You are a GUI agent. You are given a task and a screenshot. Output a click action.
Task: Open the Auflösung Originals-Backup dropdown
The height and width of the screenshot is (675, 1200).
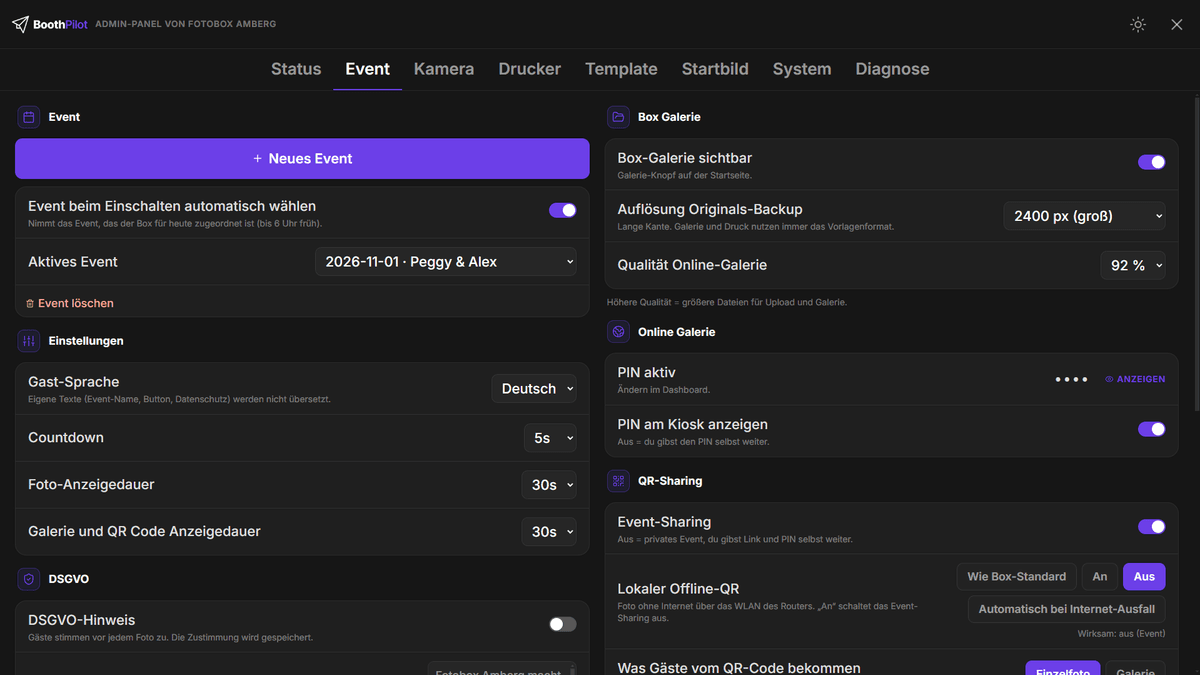click(x=1084, y=216)
